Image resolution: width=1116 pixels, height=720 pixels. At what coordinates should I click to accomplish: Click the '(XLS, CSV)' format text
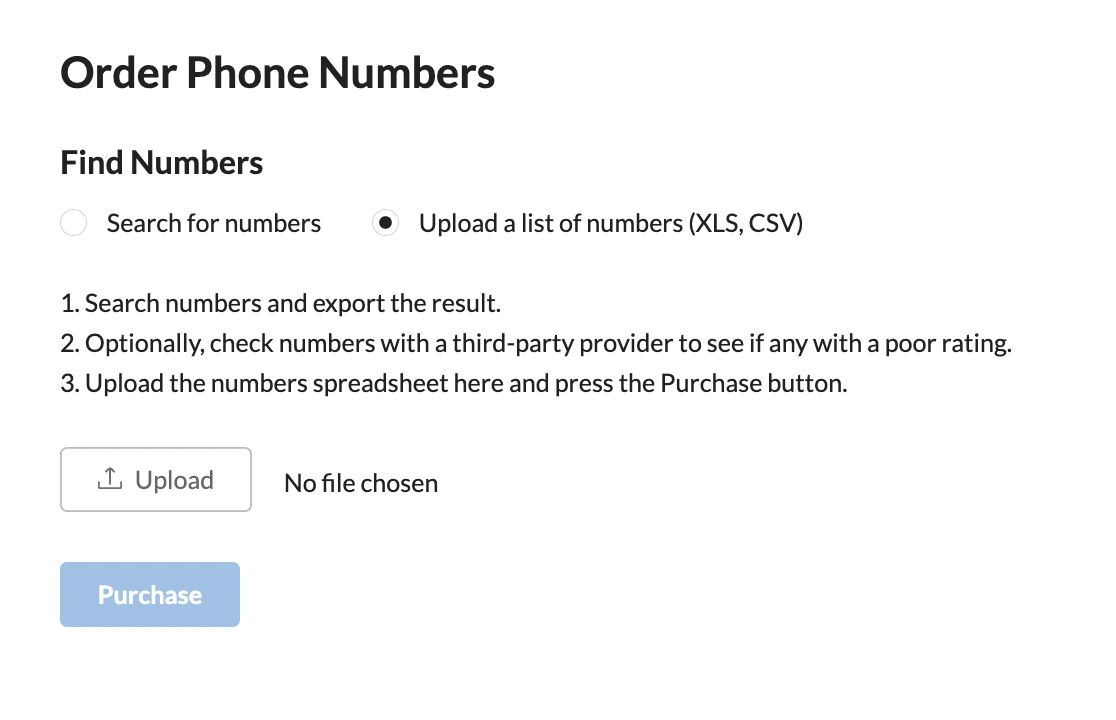(745, 223)
